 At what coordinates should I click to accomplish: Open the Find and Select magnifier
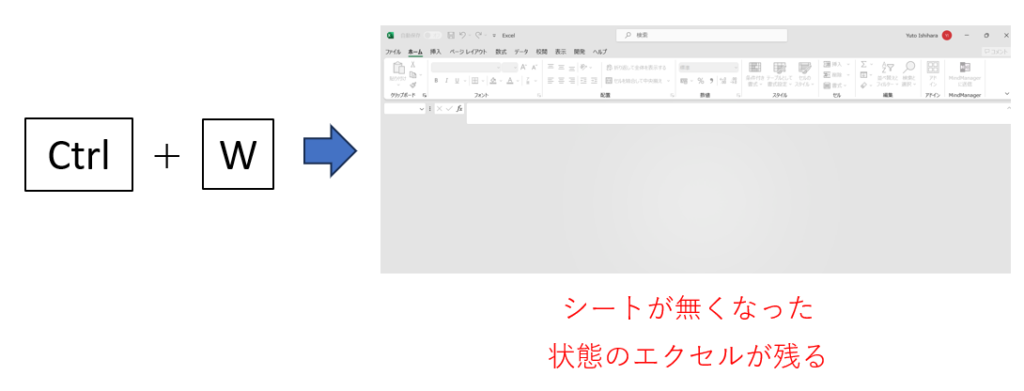click(x=908, y=67)
